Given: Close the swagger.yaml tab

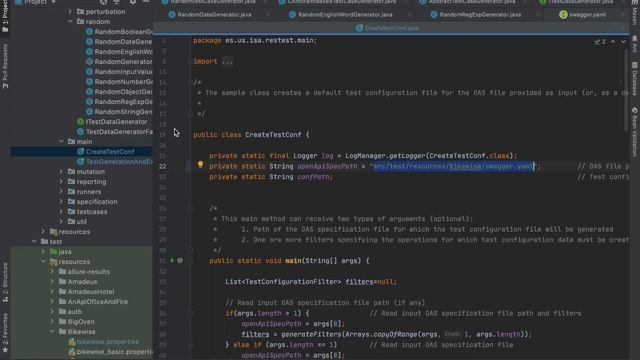Looking at the screenshot, I should pyautogui.click(x=623, y=15).
